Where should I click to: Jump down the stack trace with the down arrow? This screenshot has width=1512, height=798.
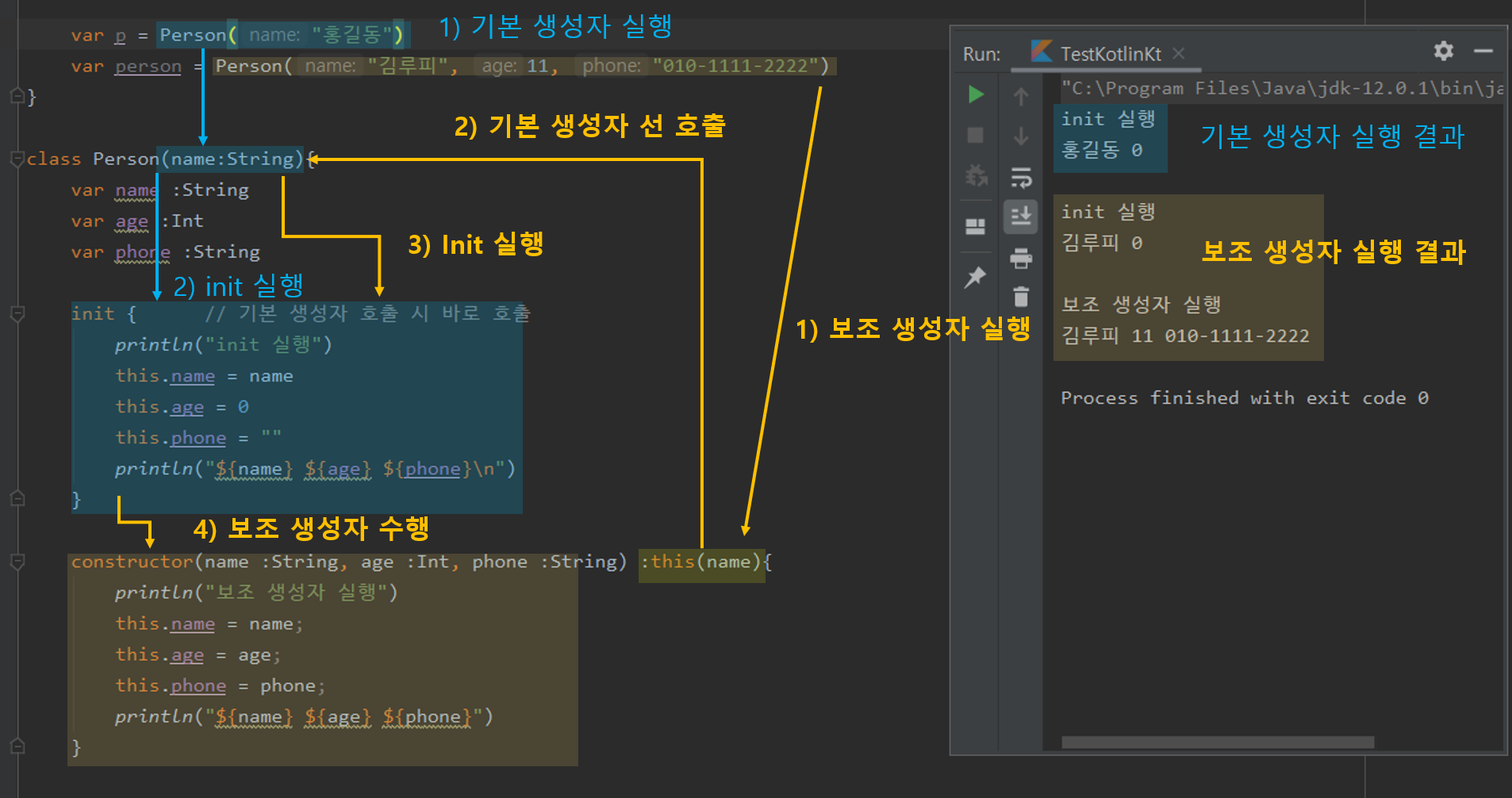tap(1021, 136)
